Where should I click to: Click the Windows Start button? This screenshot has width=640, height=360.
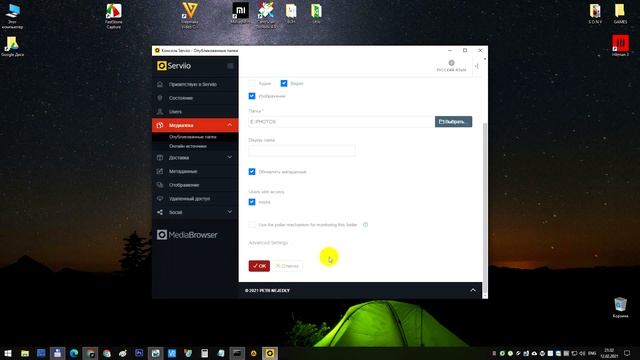(x=8, y=353)
